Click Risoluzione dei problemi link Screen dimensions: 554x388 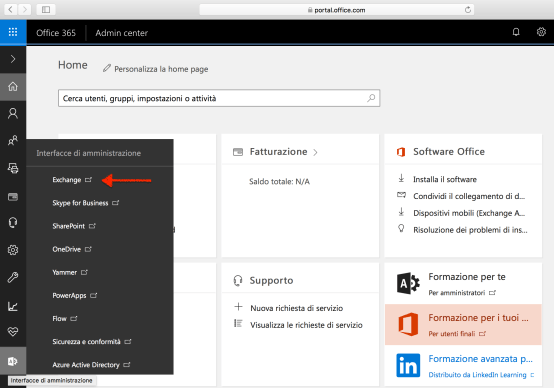click(470, 230)
